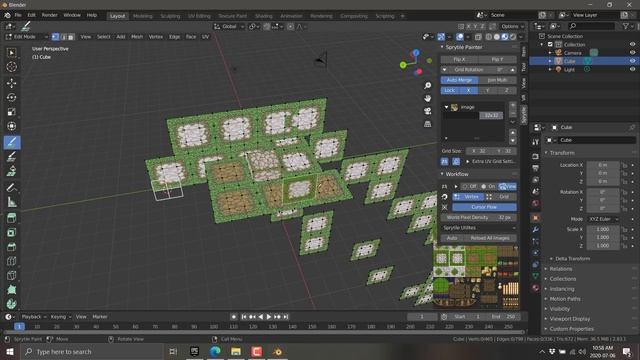Viewport: 640px width, 360px height.
Task: Expand the Relations panel
Action: point(546,269)
